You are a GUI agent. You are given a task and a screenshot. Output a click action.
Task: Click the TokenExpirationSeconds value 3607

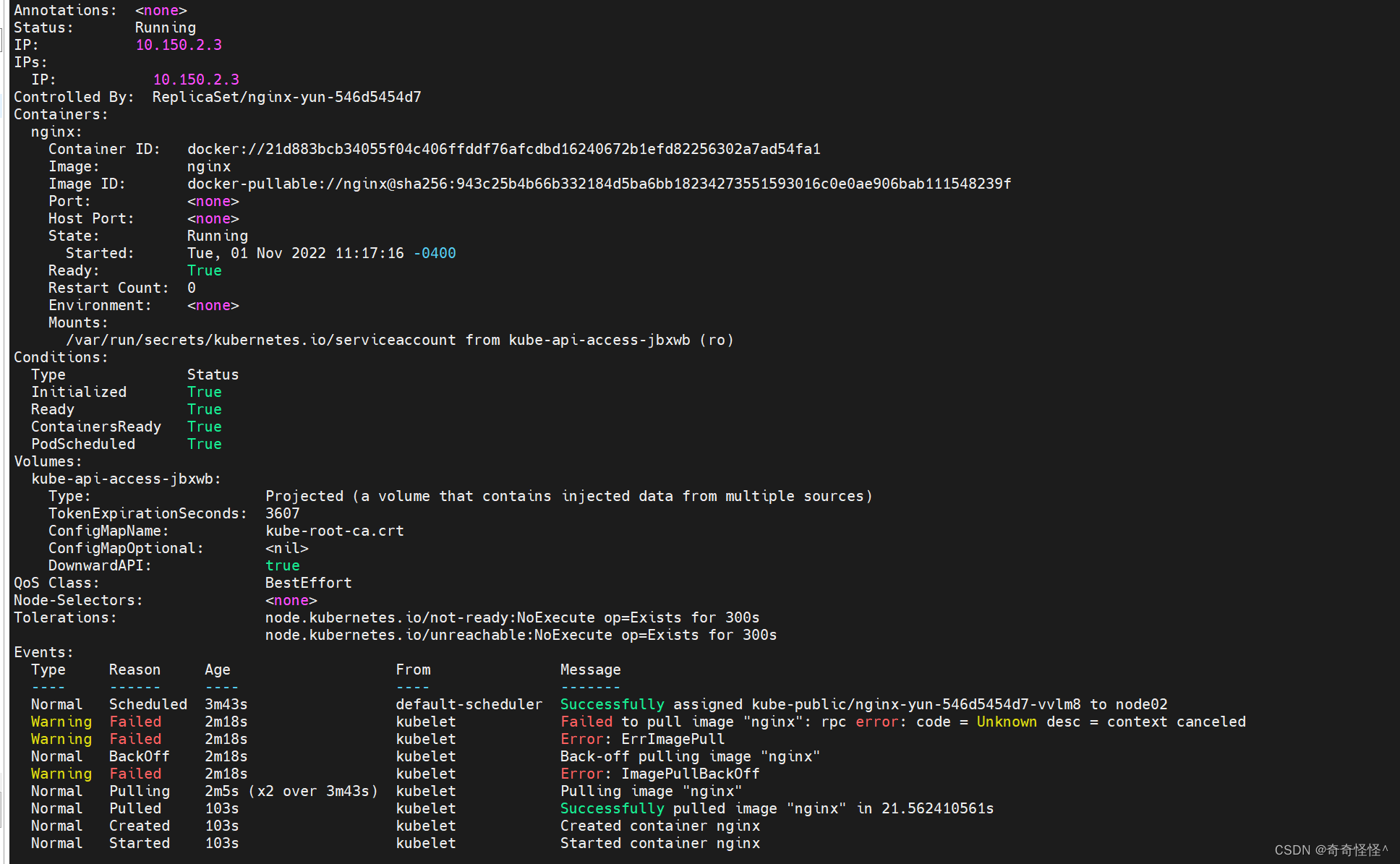[x=282, y=513]
